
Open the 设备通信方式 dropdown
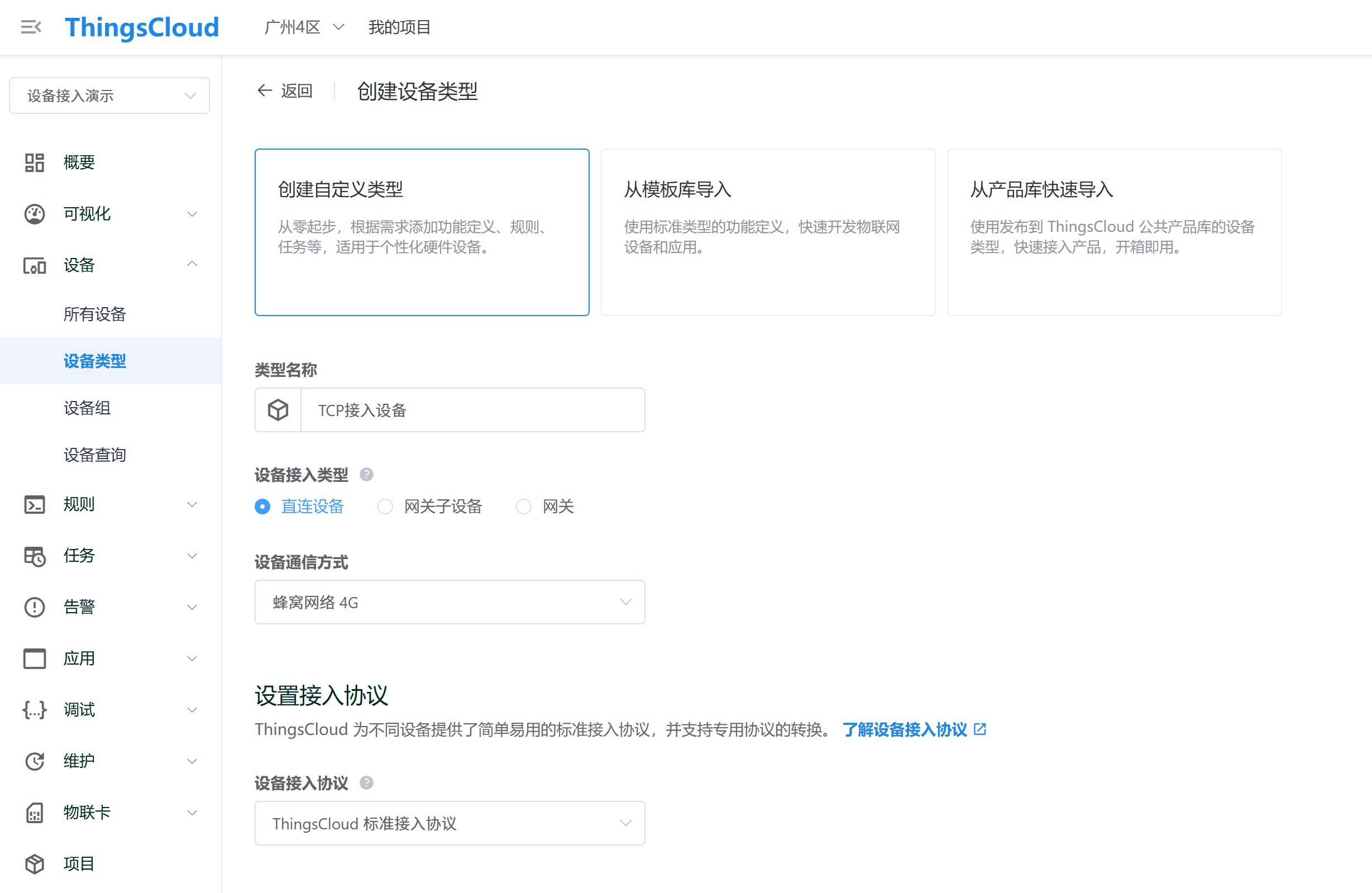pyautogui.click(x=450, y=602)
